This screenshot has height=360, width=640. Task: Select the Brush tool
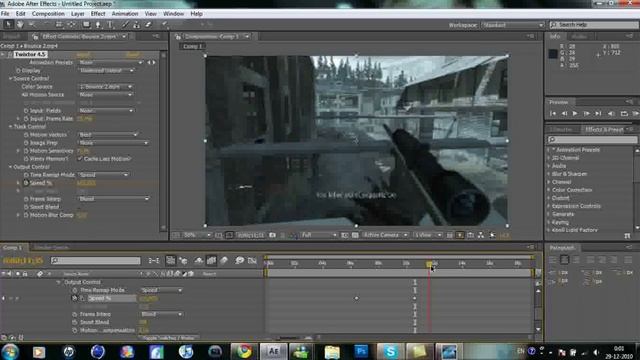coord(125,24)
